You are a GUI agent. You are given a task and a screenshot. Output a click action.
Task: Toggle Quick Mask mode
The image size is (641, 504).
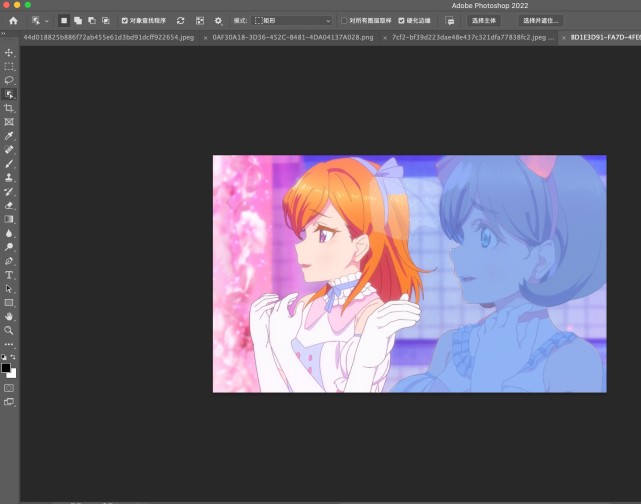pyautogui.click(x=9, y=388)
